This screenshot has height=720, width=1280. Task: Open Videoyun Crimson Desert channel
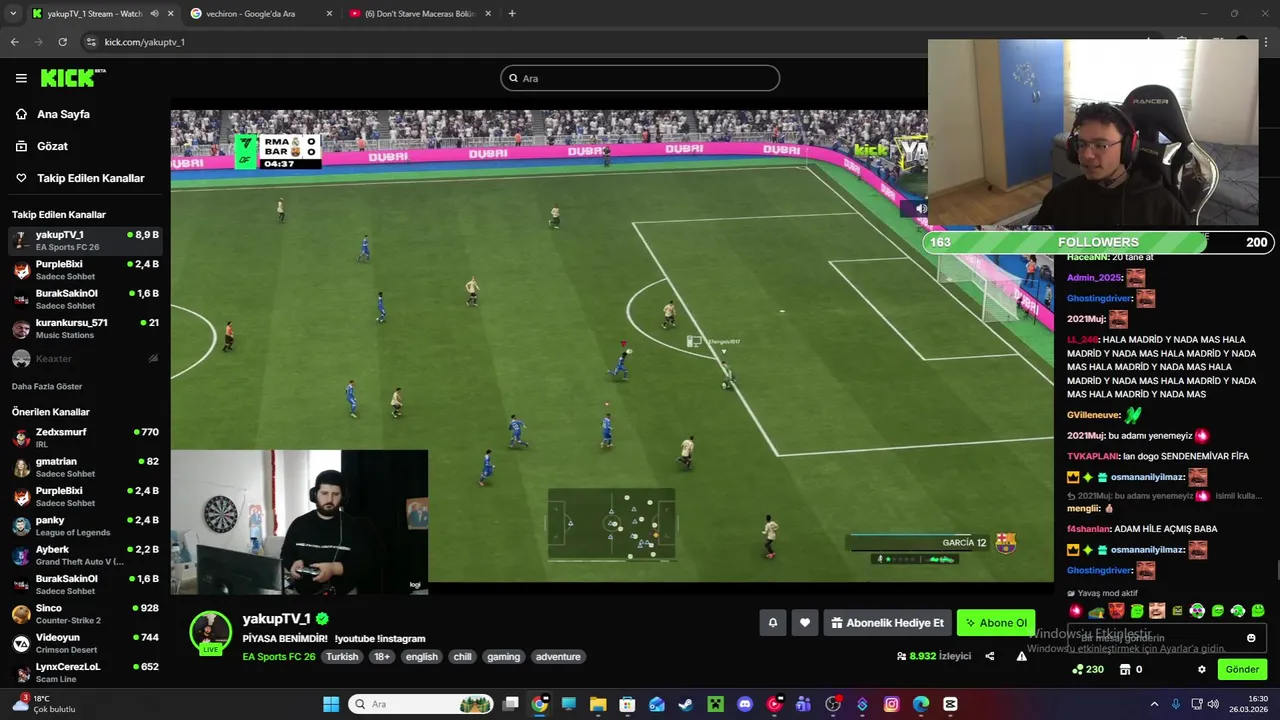85,643
